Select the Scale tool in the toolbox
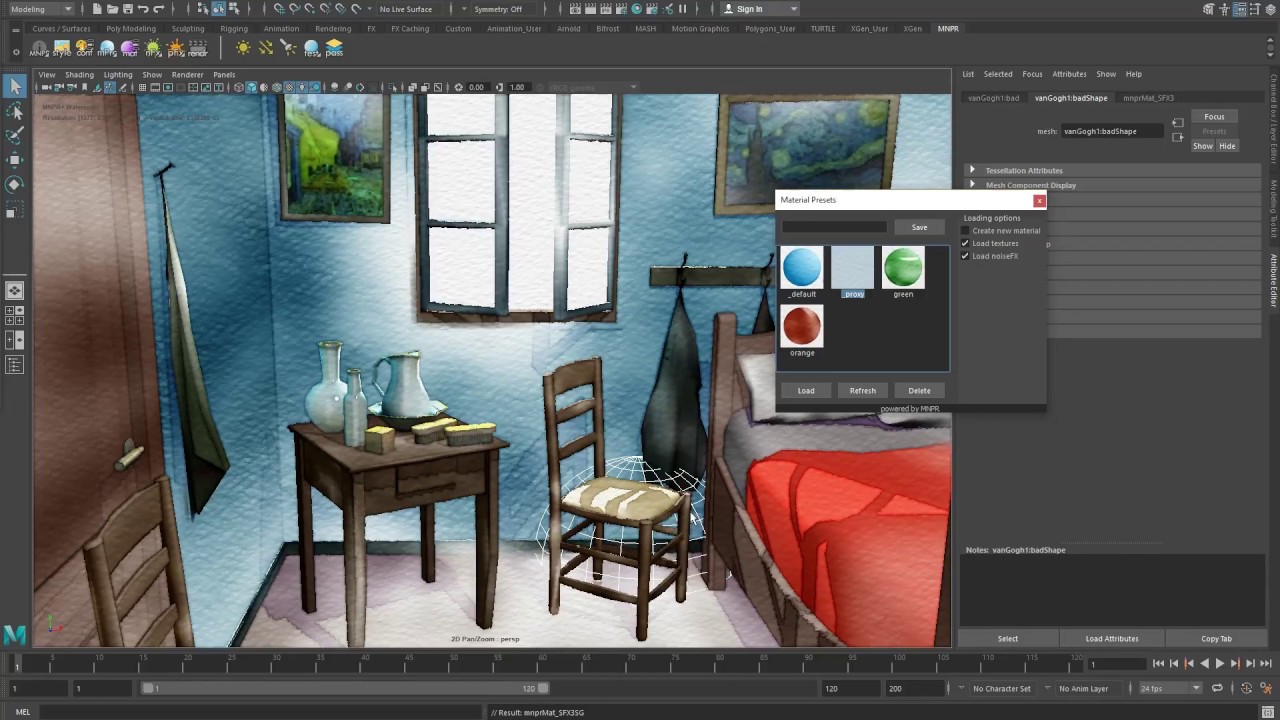 pyautogui.click(x=14, y=210)
